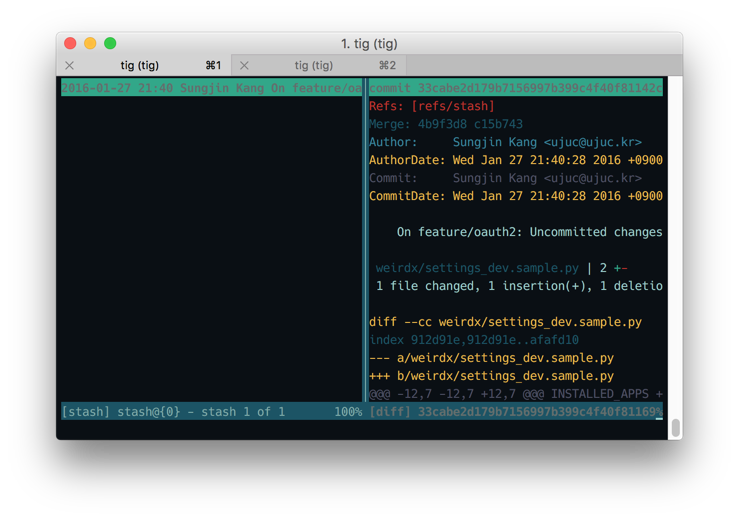Image resolution: width=739 pixels, height=520 pixels.
Task: Click the Refs: [refs/stash] line
Action: click(432, 106)
